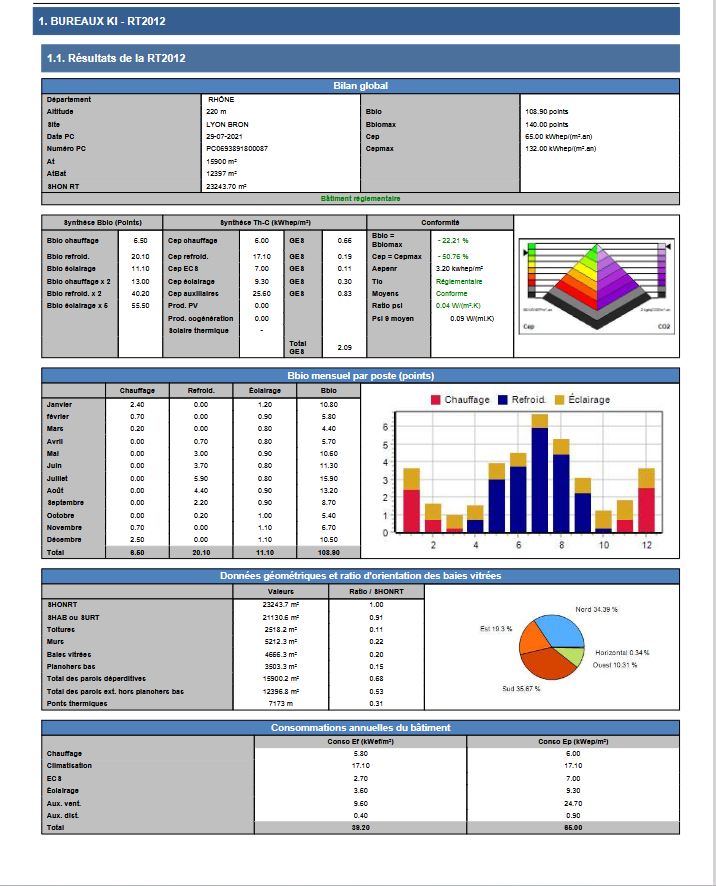
Task: Click the 'Bilan global' table header
Action: coord(361,86)
